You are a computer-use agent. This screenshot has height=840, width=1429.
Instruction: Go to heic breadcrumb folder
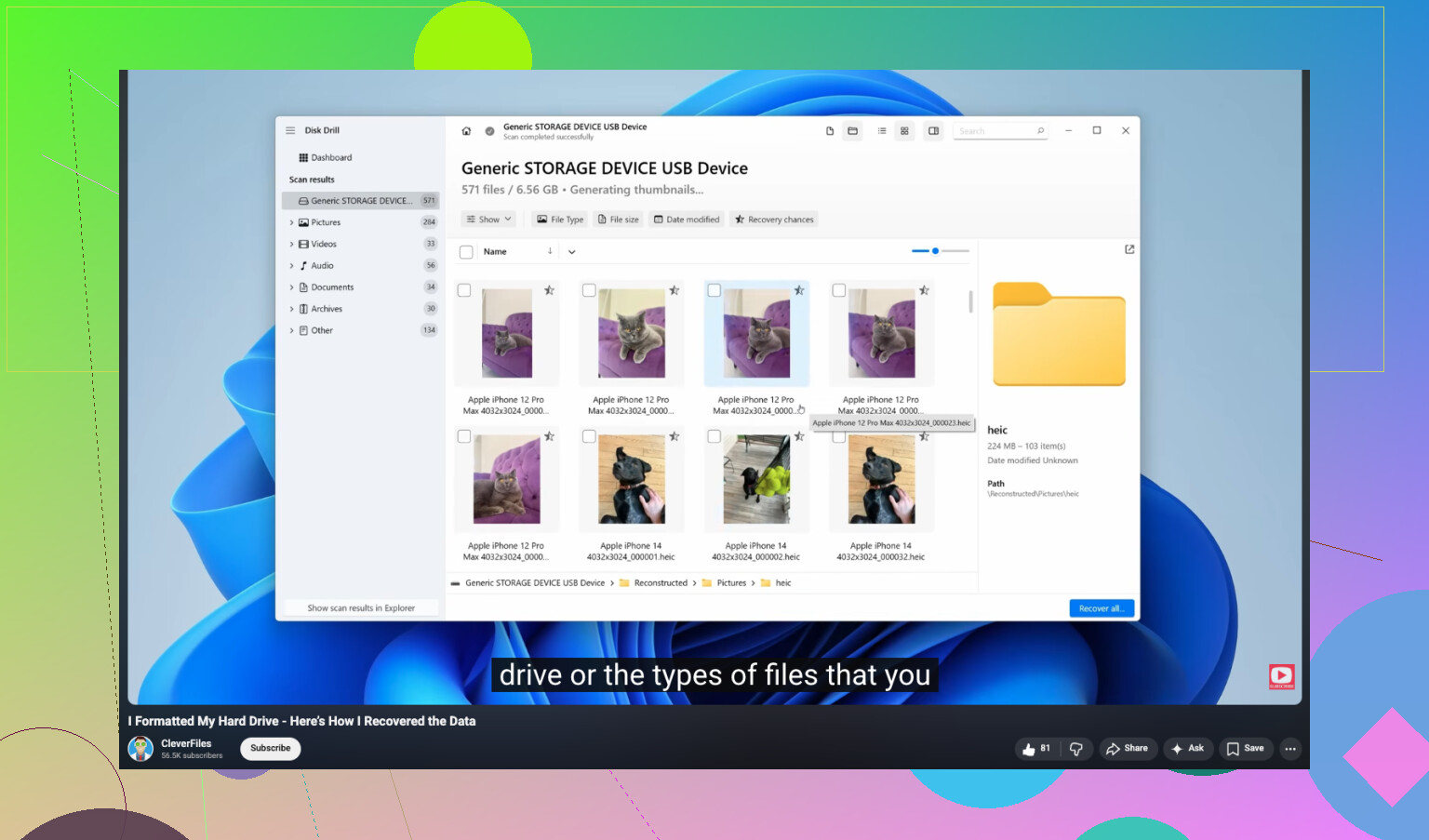click(x=777, y=583)
